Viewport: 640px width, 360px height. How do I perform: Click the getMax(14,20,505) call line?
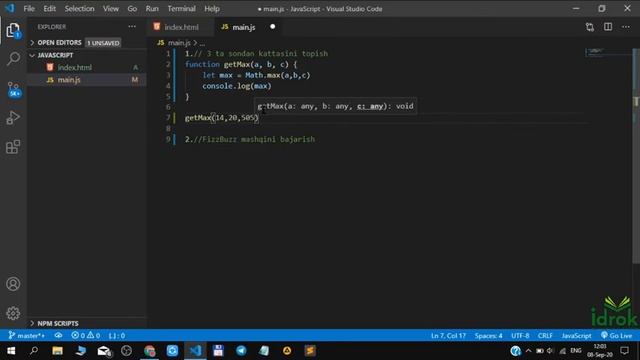[222, 118]
